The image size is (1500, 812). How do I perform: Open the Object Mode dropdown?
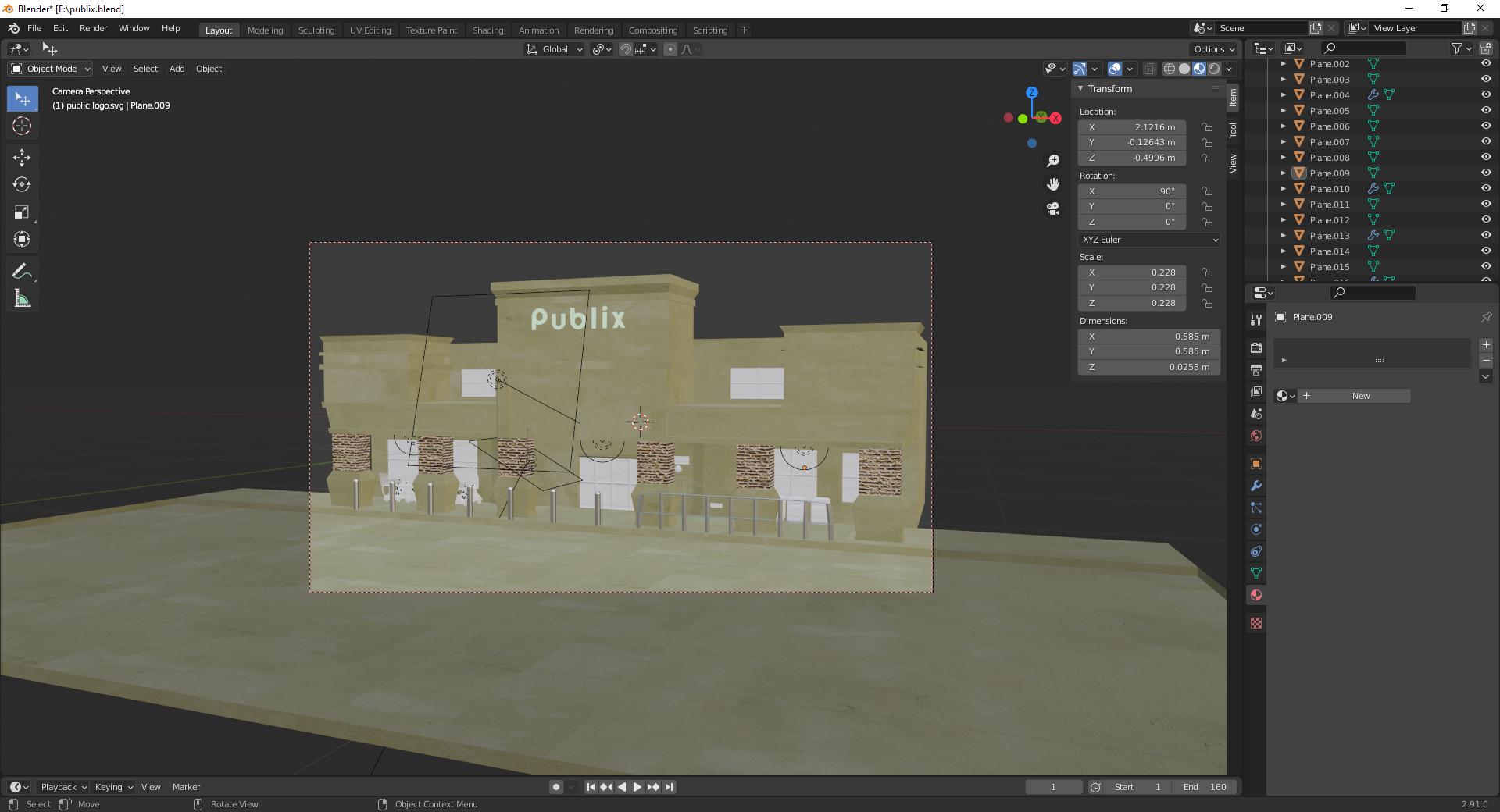pos(51,69)
